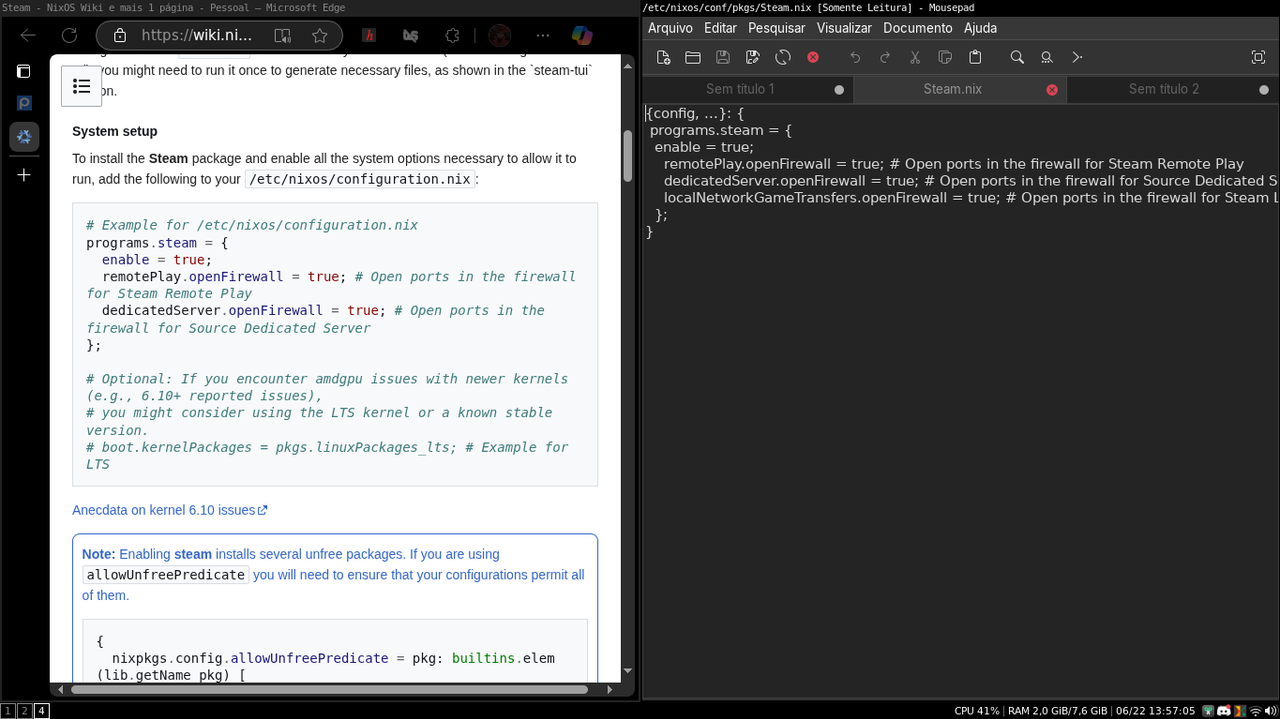Open the volume tray icon
The image size is (1280, 719).
point(1271,711)
